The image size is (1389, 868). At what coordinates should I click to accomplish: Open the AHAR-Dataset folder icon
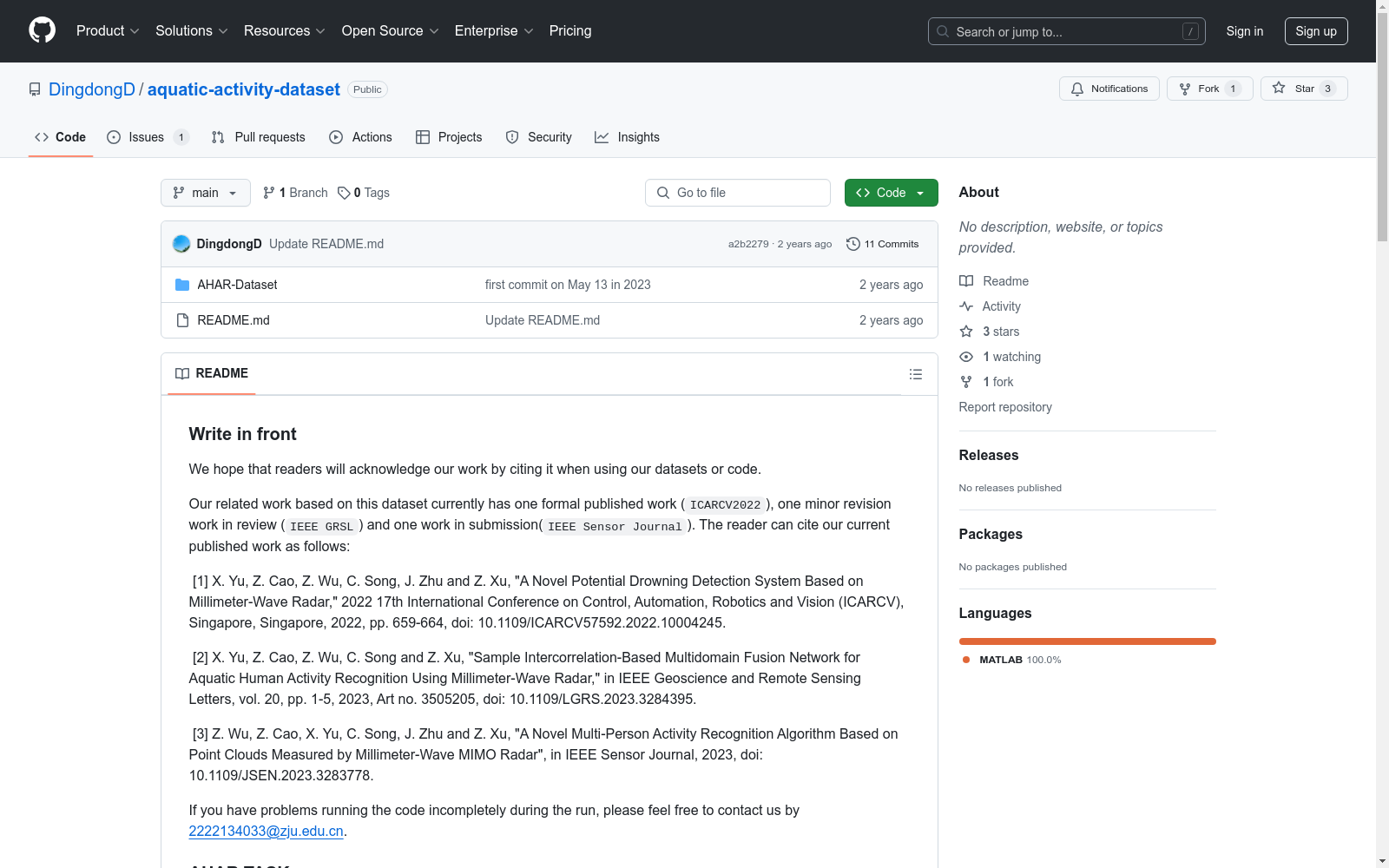pyautogui.click(x=182, y=285)
